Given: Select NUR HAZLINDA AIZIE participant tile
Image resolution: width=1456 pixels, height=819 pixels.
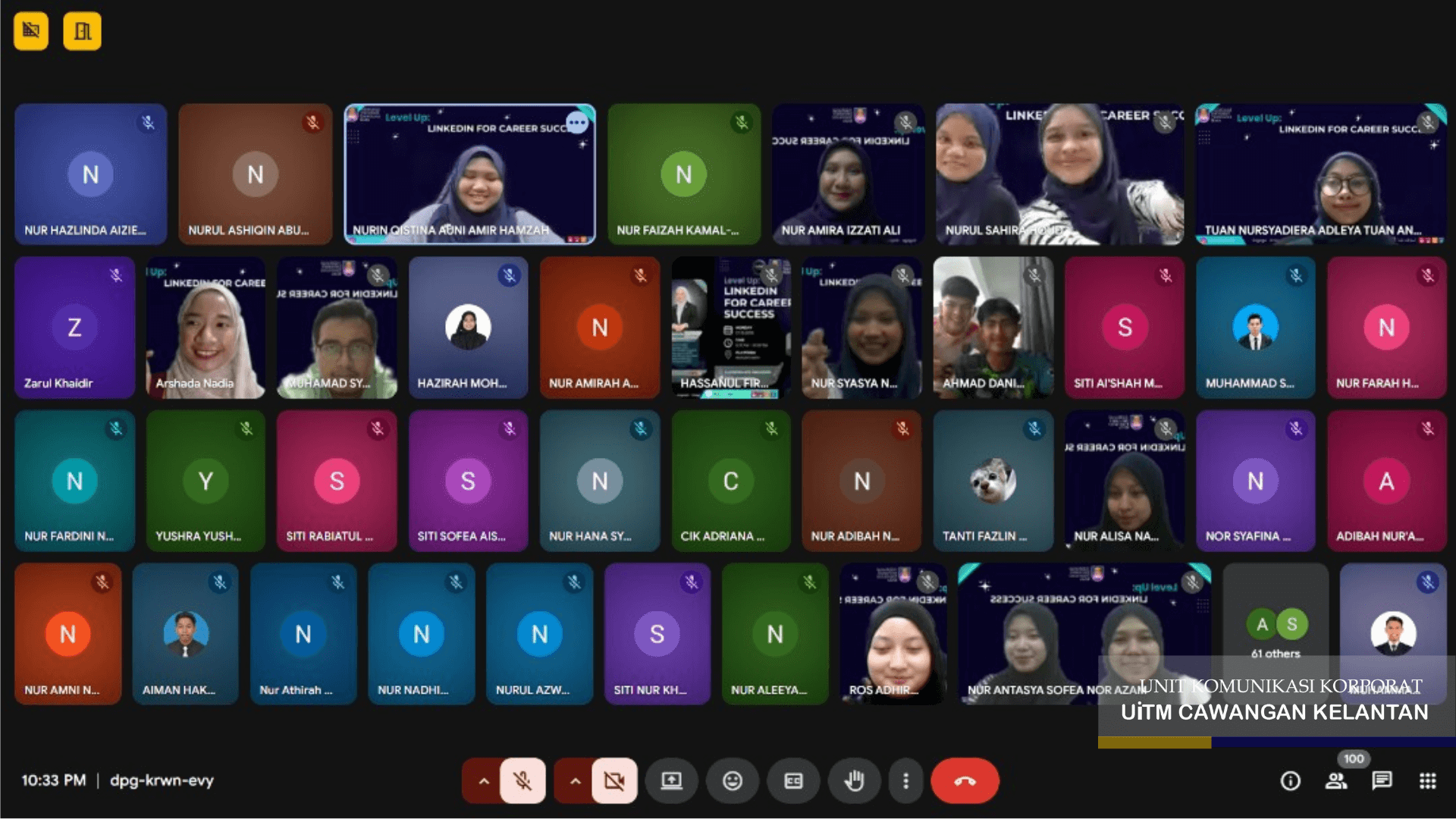Looking at the screenshot, I should click(x=90, y=174).
